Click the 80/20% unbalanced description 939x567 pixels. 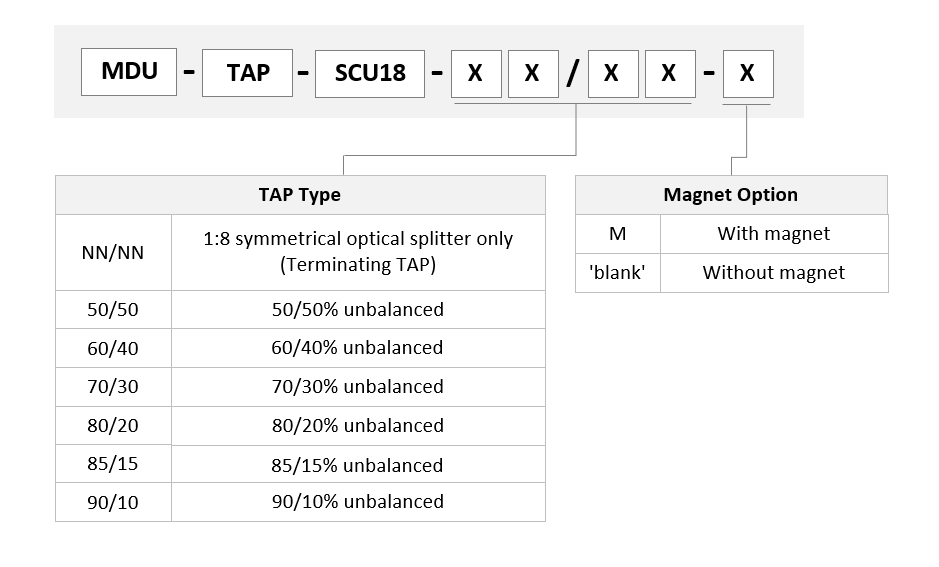click(x=358, y=426)
